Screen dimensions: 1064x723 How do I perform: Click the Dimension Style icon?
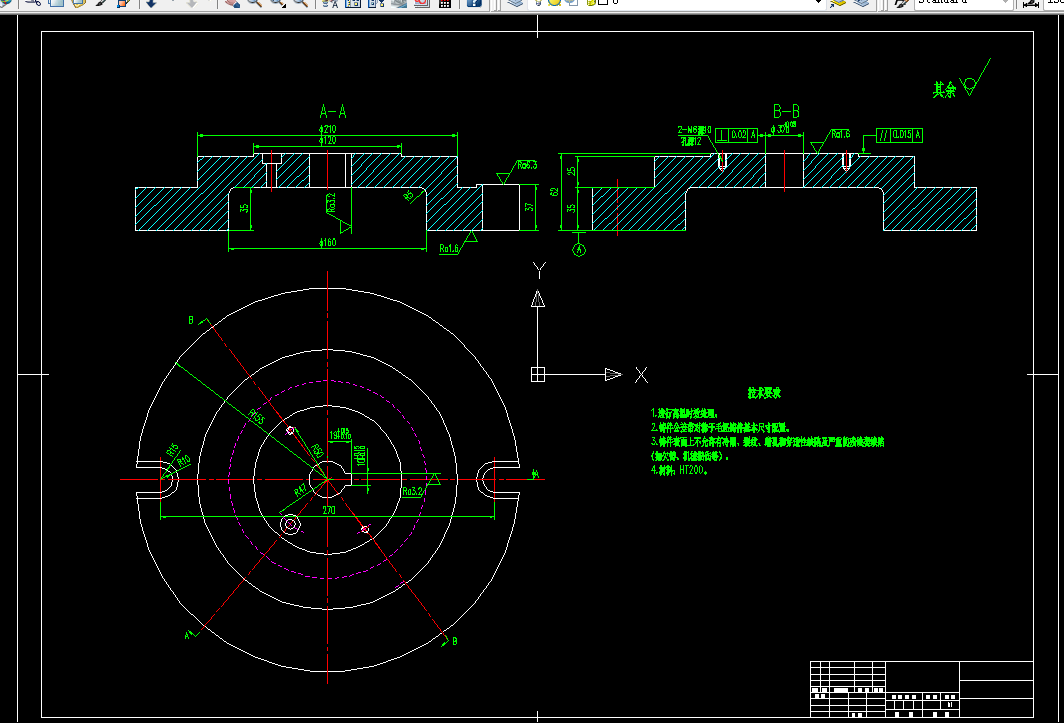[1031, 3]
